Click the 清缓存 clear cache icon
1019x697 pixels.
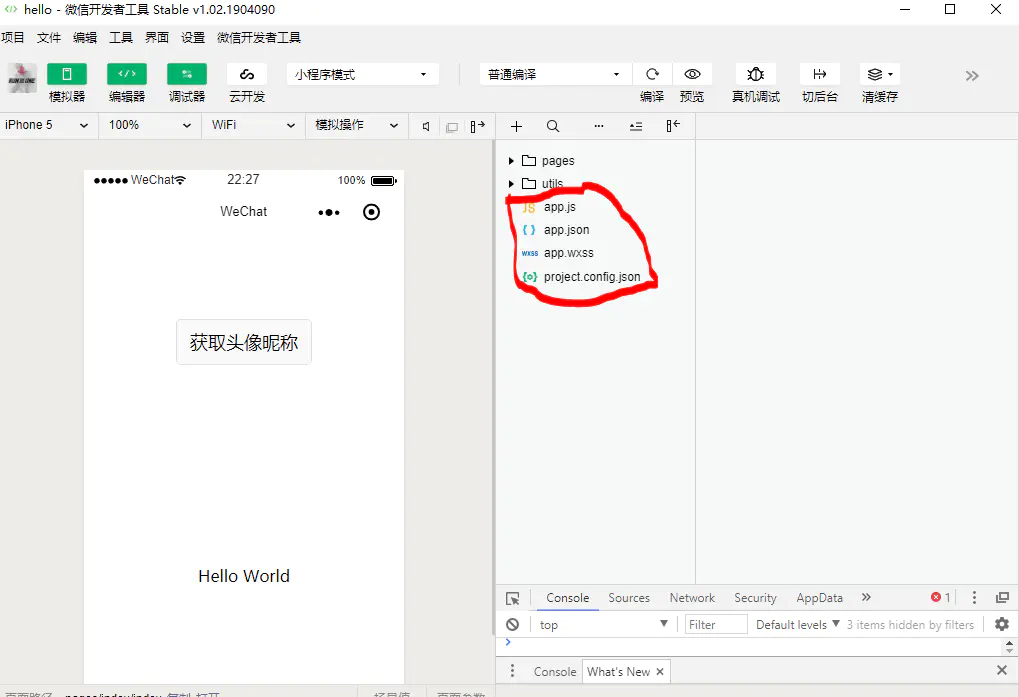click(x=880, y=74)
